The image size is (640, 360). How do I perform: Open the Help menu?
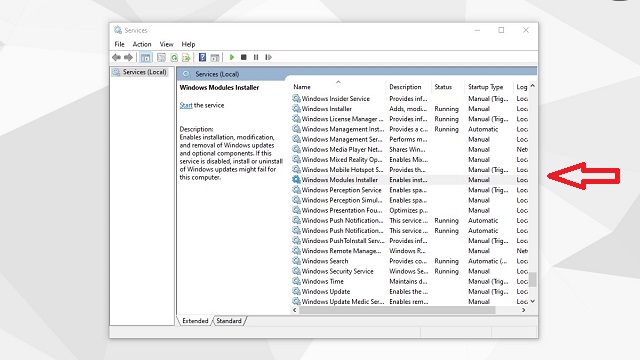pos(188,44)
